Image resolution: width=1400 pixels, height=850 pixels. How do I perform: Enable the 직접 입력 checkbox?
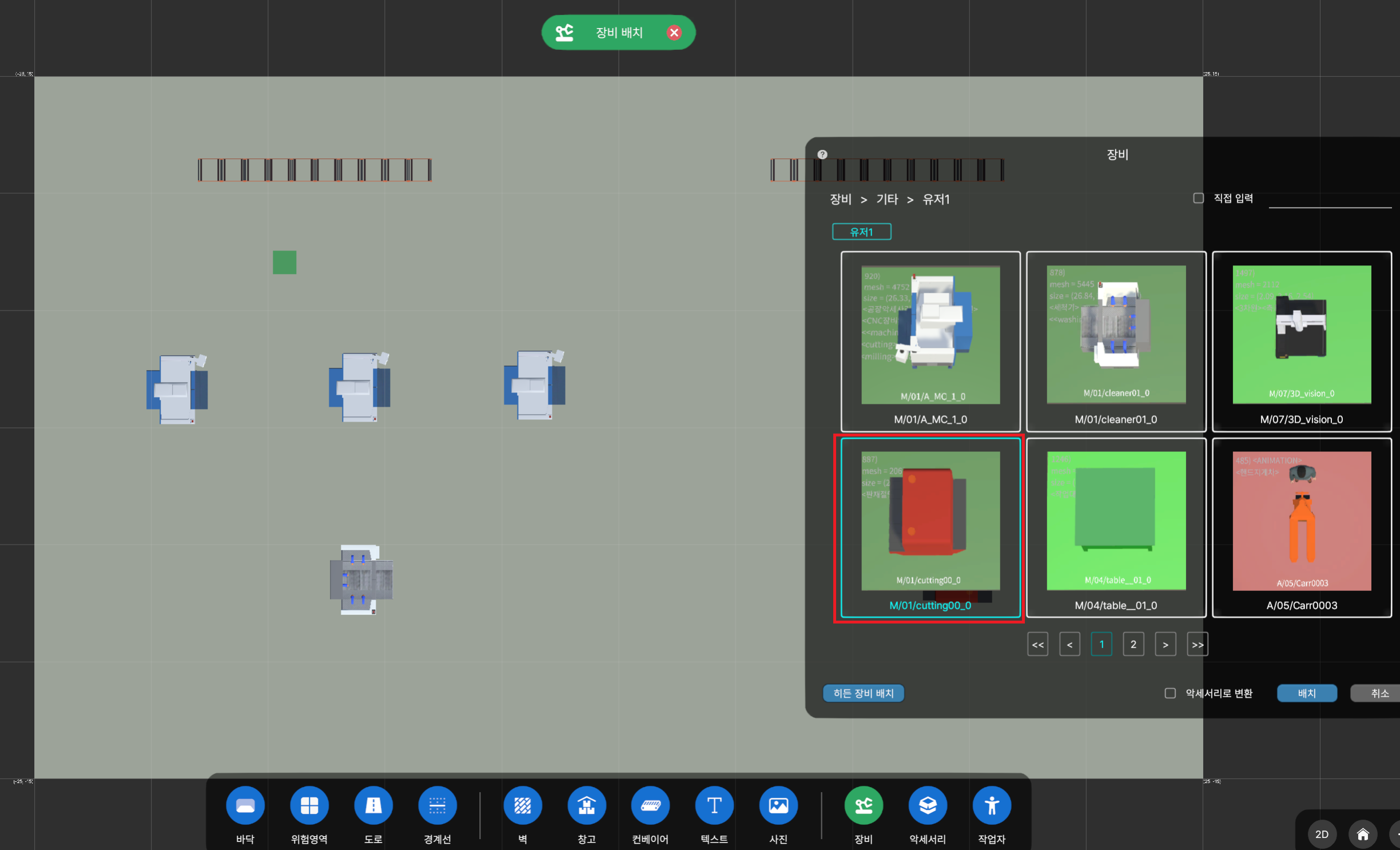pos(1198,198)
